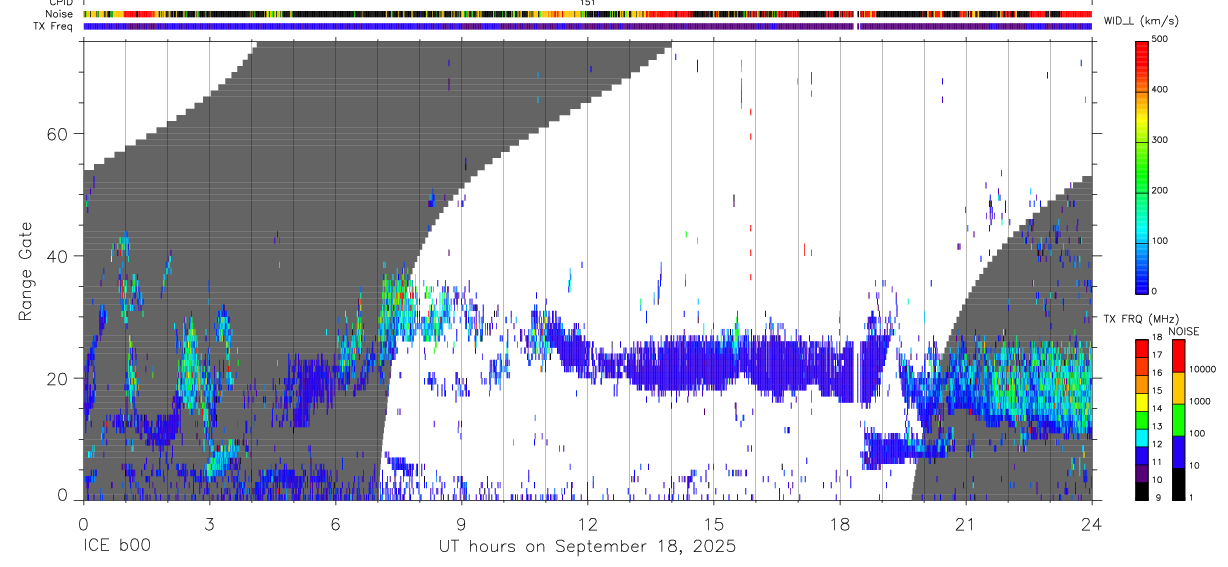The width and height of the screenshot is (1228, 567).
Task: Click the 1000 label on NOISE legend
Action: (1200, 401)
